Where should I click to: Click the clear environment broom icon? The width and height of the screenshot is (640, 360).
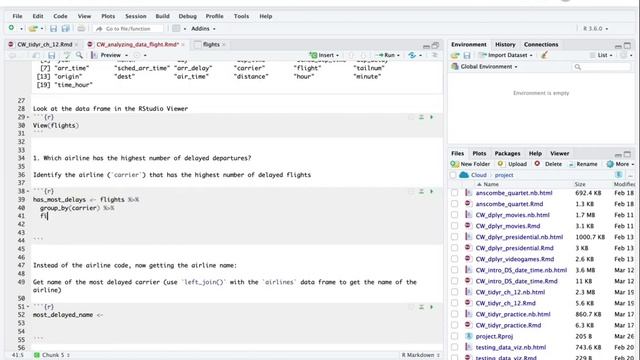[544, 55]
